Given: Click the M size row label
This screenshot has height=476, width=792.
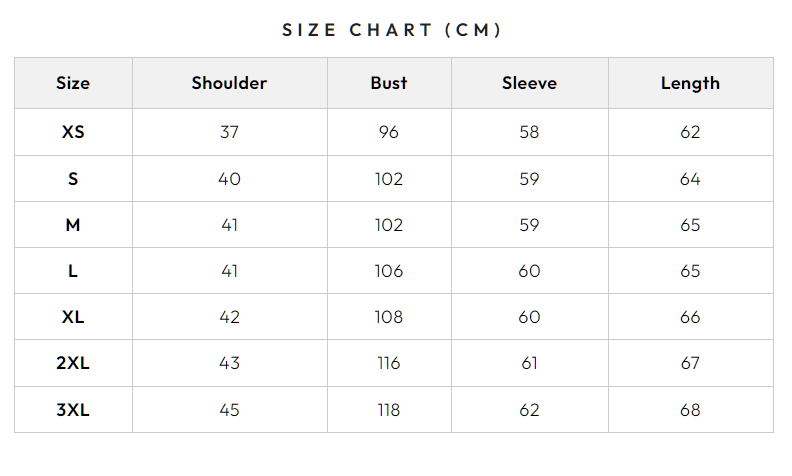Looking at the screenshot, I should (x=73, y=225).
